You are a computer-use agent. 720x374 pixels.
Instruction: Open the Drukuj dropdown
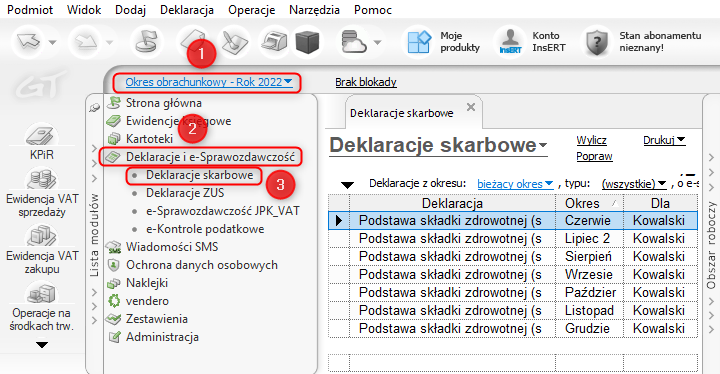[x=664, y=140]
